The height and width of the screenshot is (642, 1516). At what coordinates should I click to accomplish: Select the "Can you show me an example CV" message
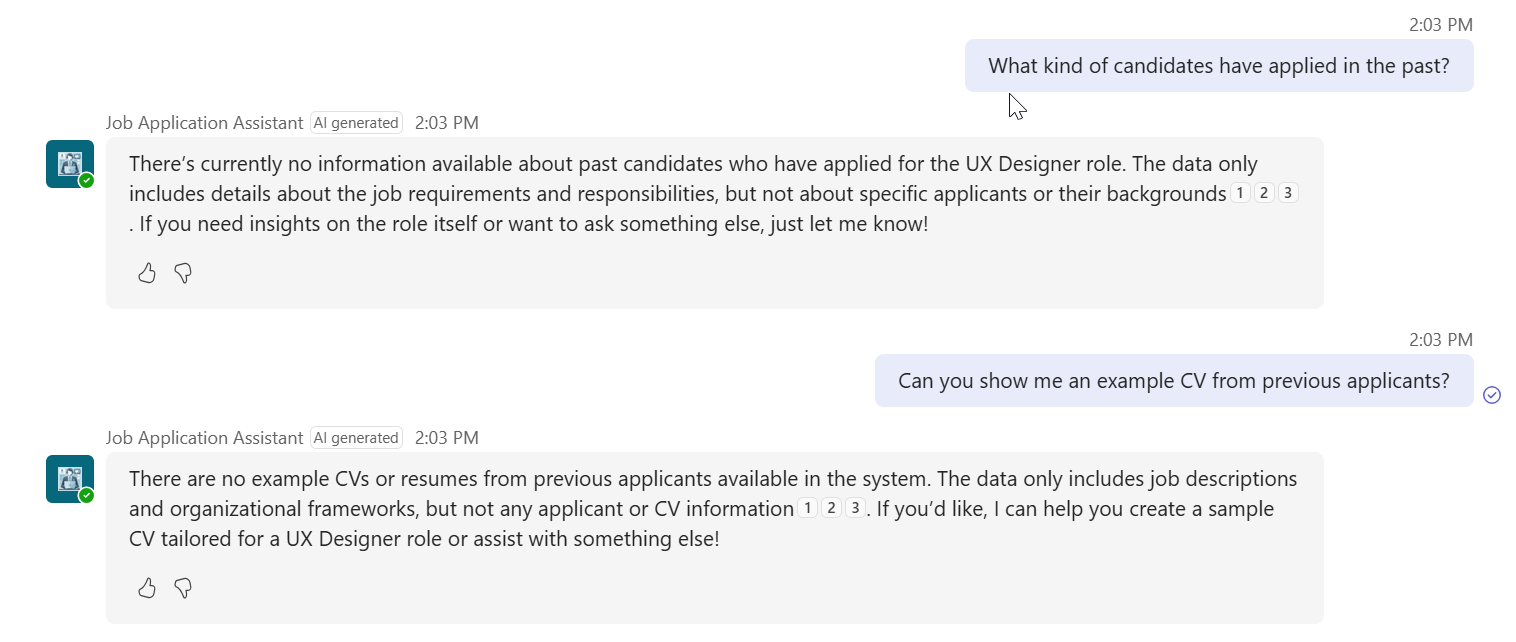(x=1173, y=381)
